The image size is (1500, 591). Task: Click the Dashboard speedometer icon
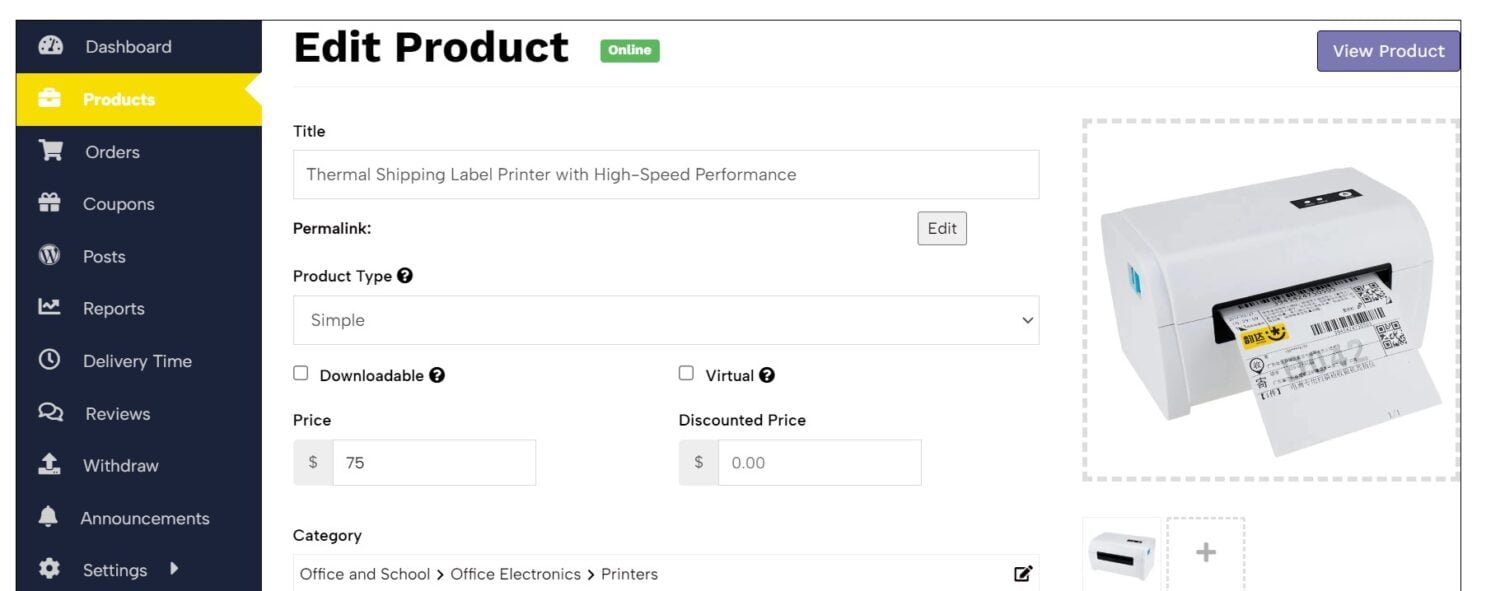coord(50,46)
